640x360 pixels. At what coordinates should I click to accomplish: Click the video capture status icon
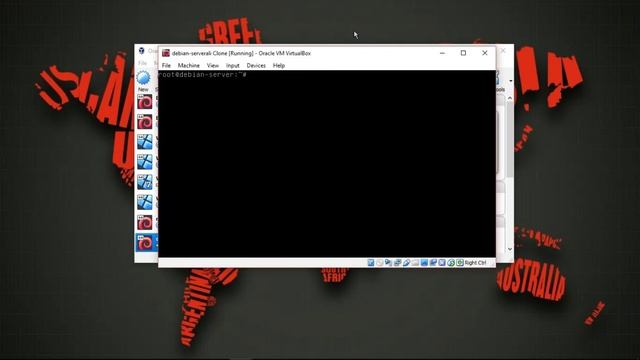tap(433, 262)
